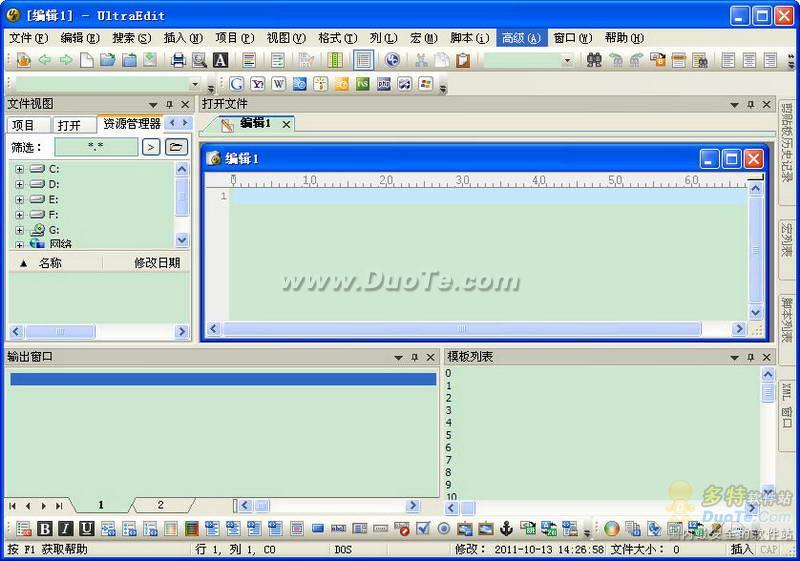Open the 格式(T) menu

(337, 38)
